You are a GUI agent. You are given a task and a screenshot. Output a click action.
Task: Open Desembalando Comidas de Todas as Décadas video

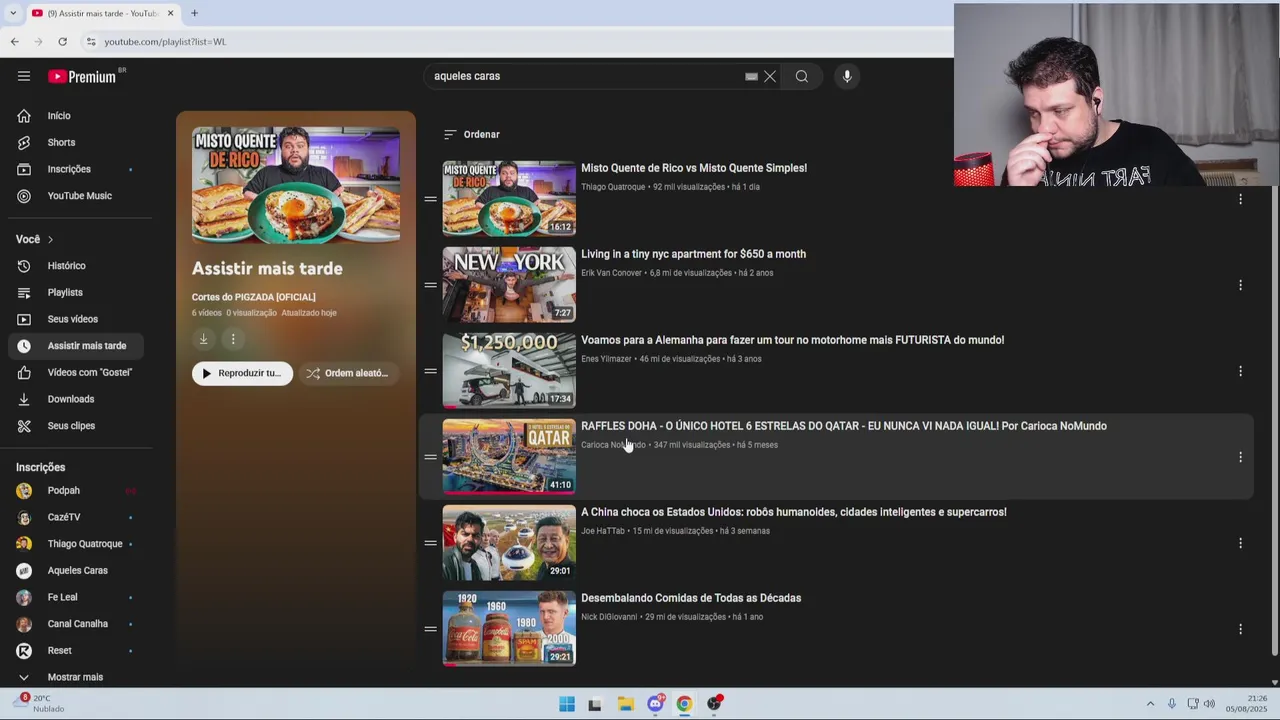[x=691, y=598]
